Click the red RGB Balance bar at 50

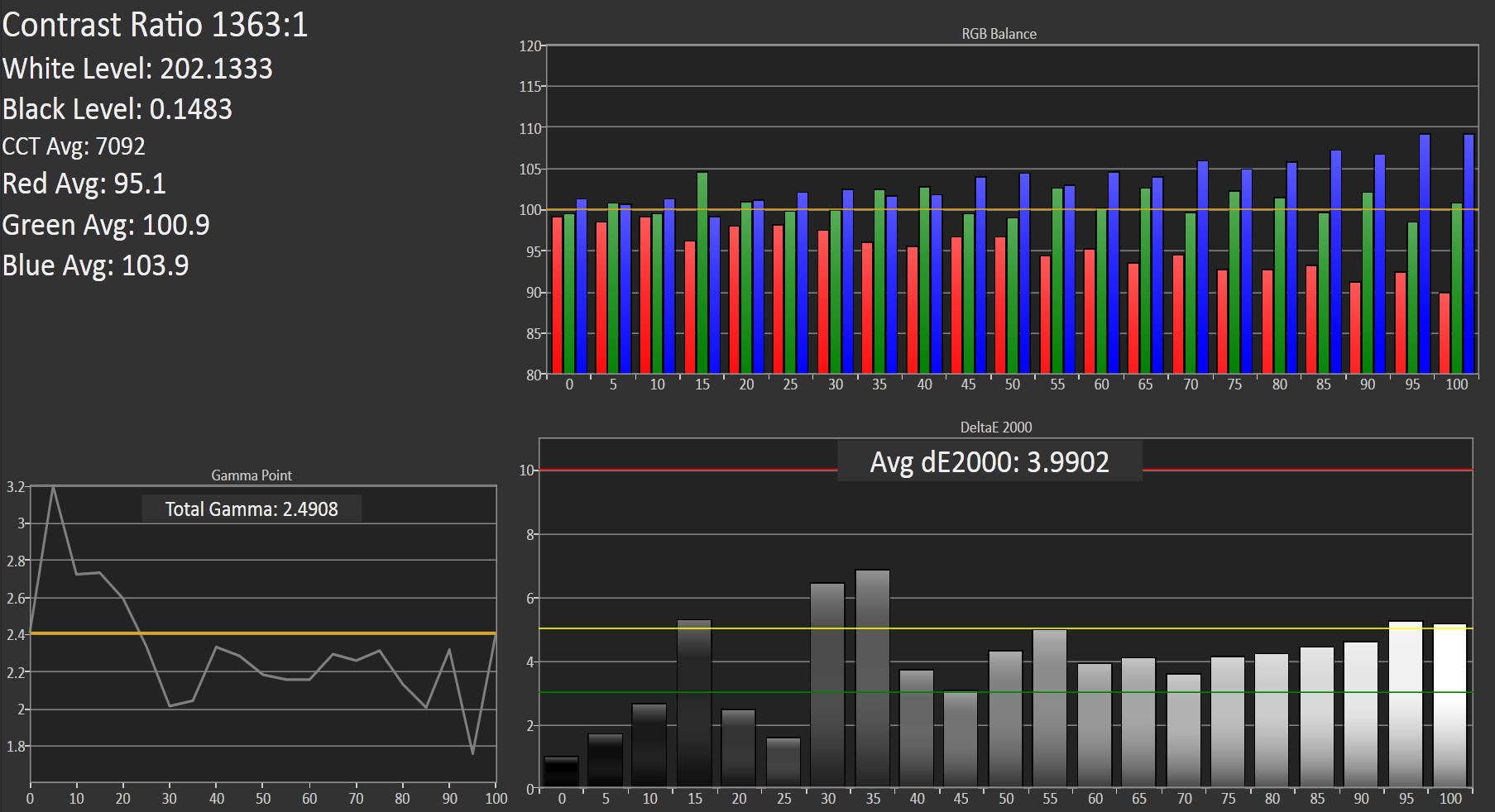[1001, 305]
